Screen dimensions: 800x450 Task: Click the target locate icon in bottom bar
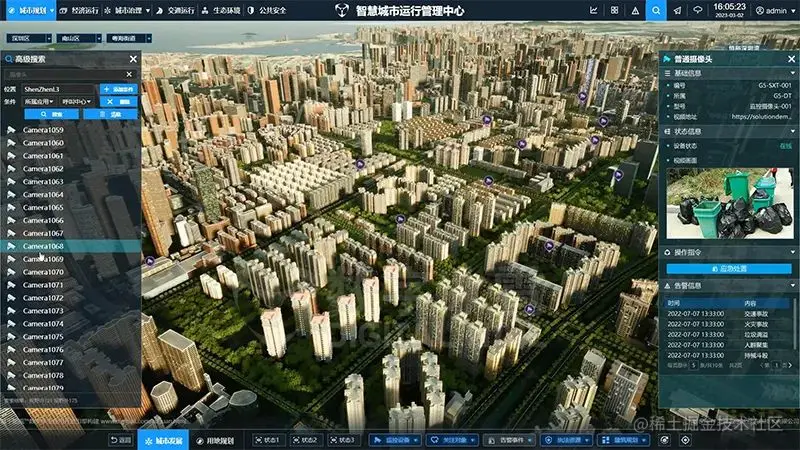pos(685,440)
